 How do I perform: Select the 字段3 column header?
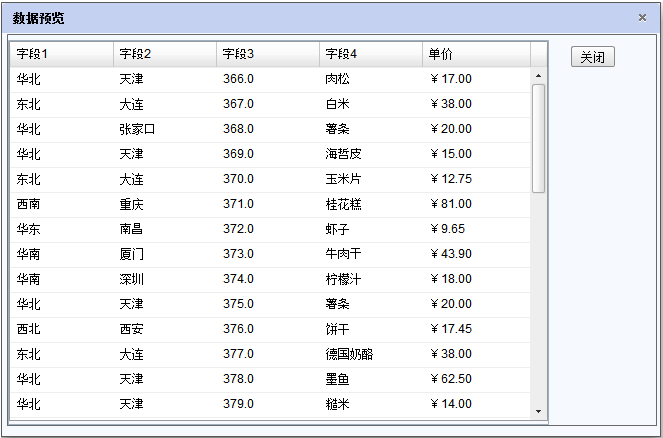267,54
